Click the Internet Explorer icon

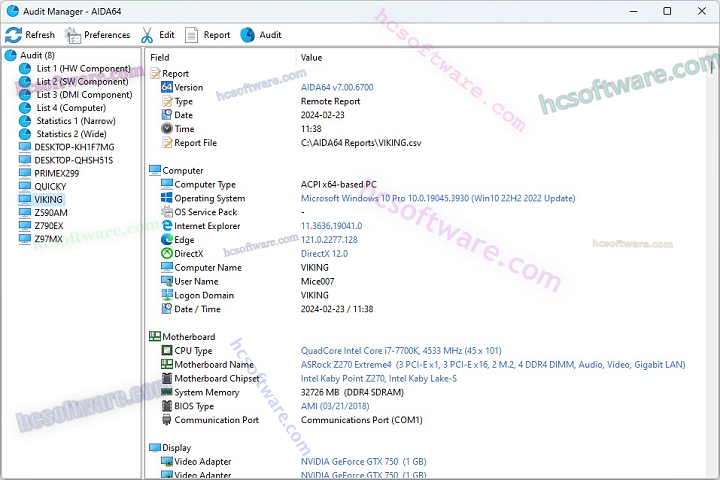click(167, 226)
